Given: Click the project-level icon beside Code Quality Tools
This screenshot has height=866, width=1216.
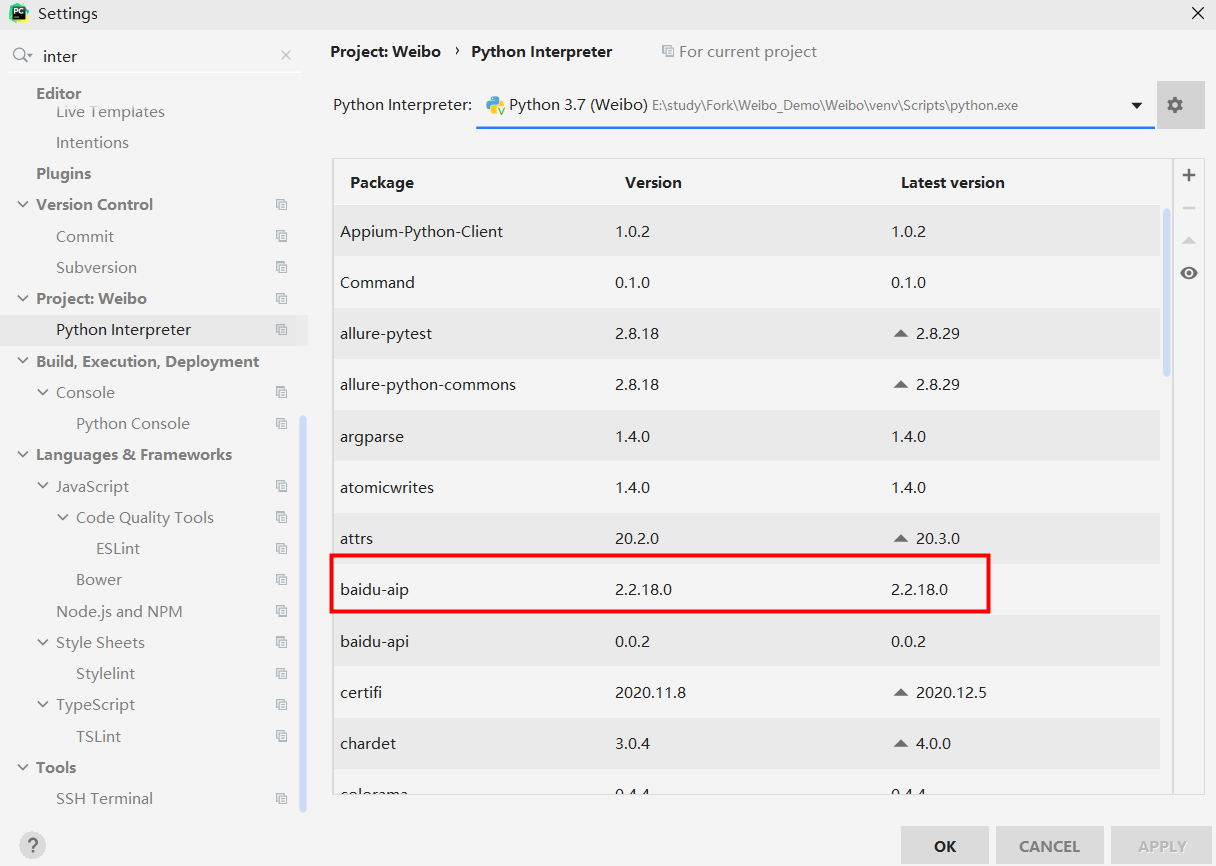Looking at the screenshot, I should tap(282, 518).
